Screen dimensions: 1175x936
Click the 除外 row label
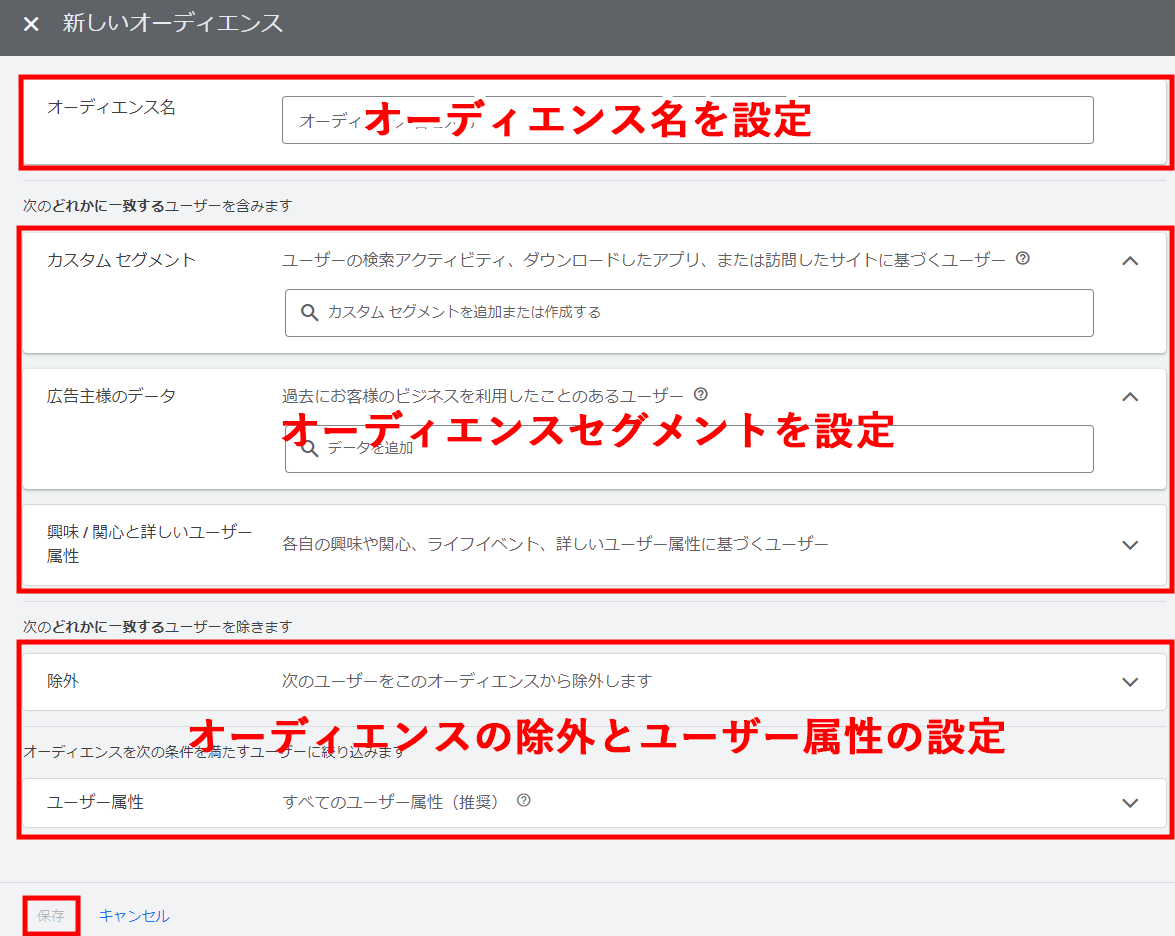63,681
